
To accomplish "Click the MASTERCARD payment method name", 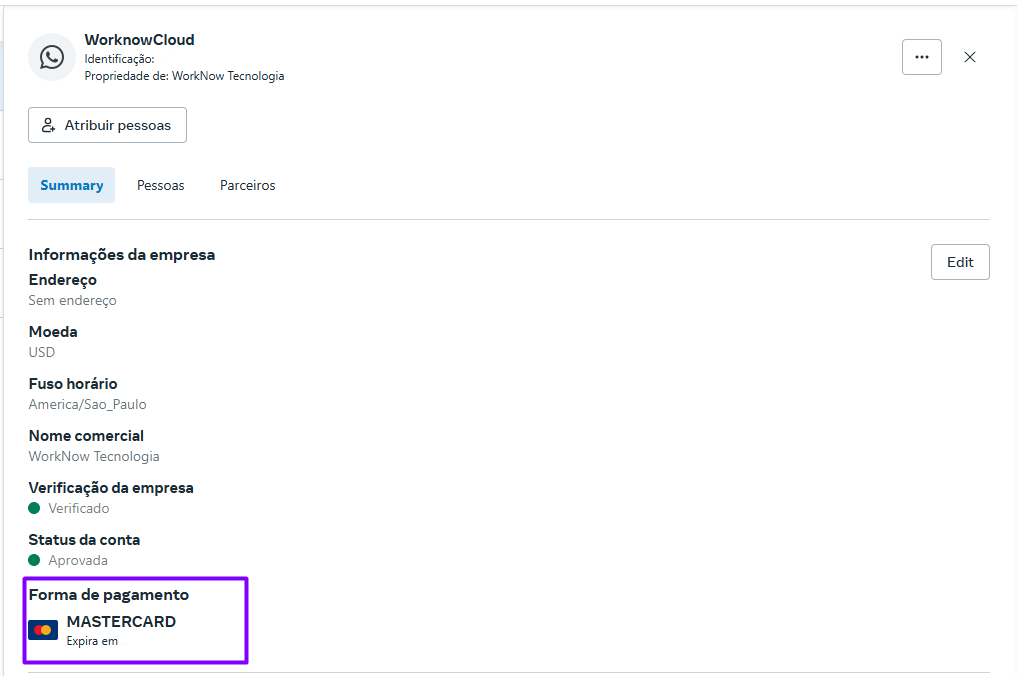I will tap(121, 621).
